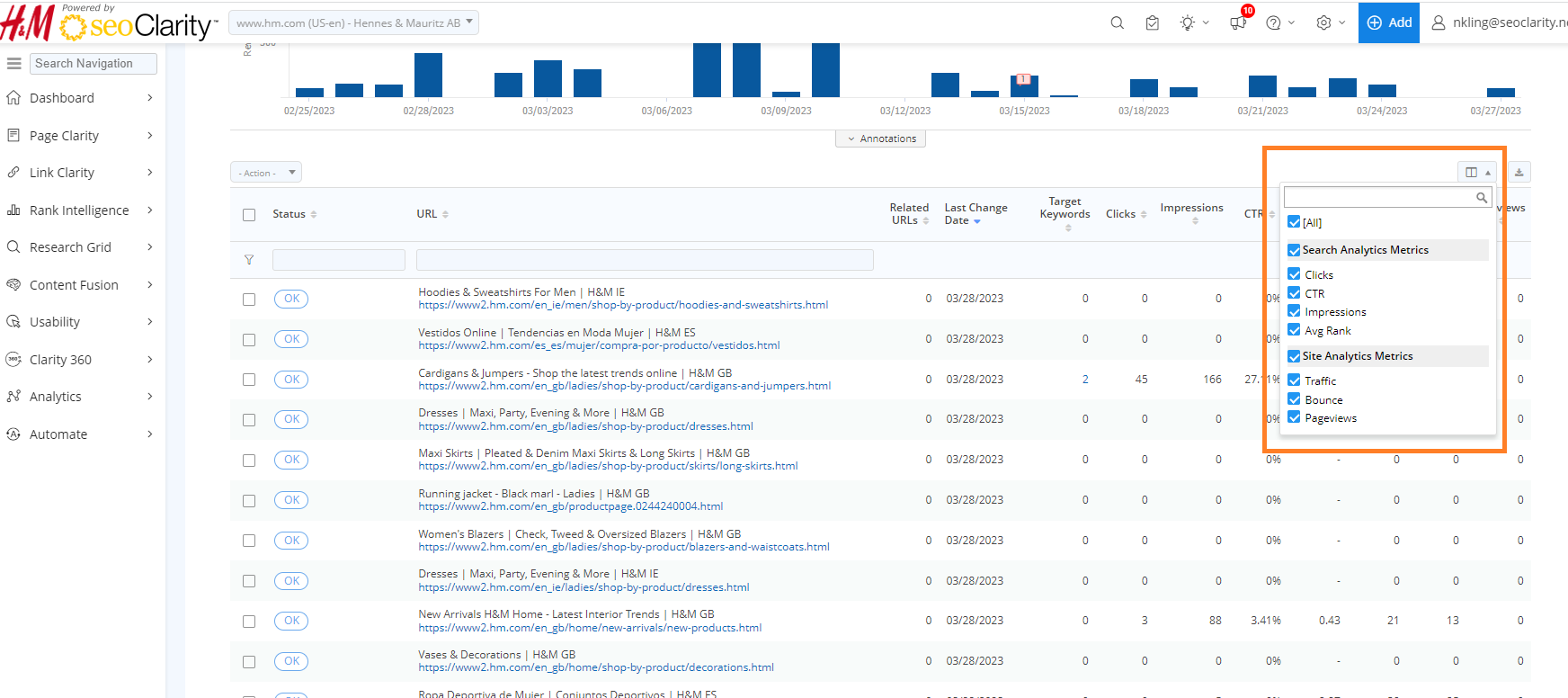This screenshot has height=698, width=1568.
Task: Open the www.hm.com domain selector dropdown
Action: (353, 22)
